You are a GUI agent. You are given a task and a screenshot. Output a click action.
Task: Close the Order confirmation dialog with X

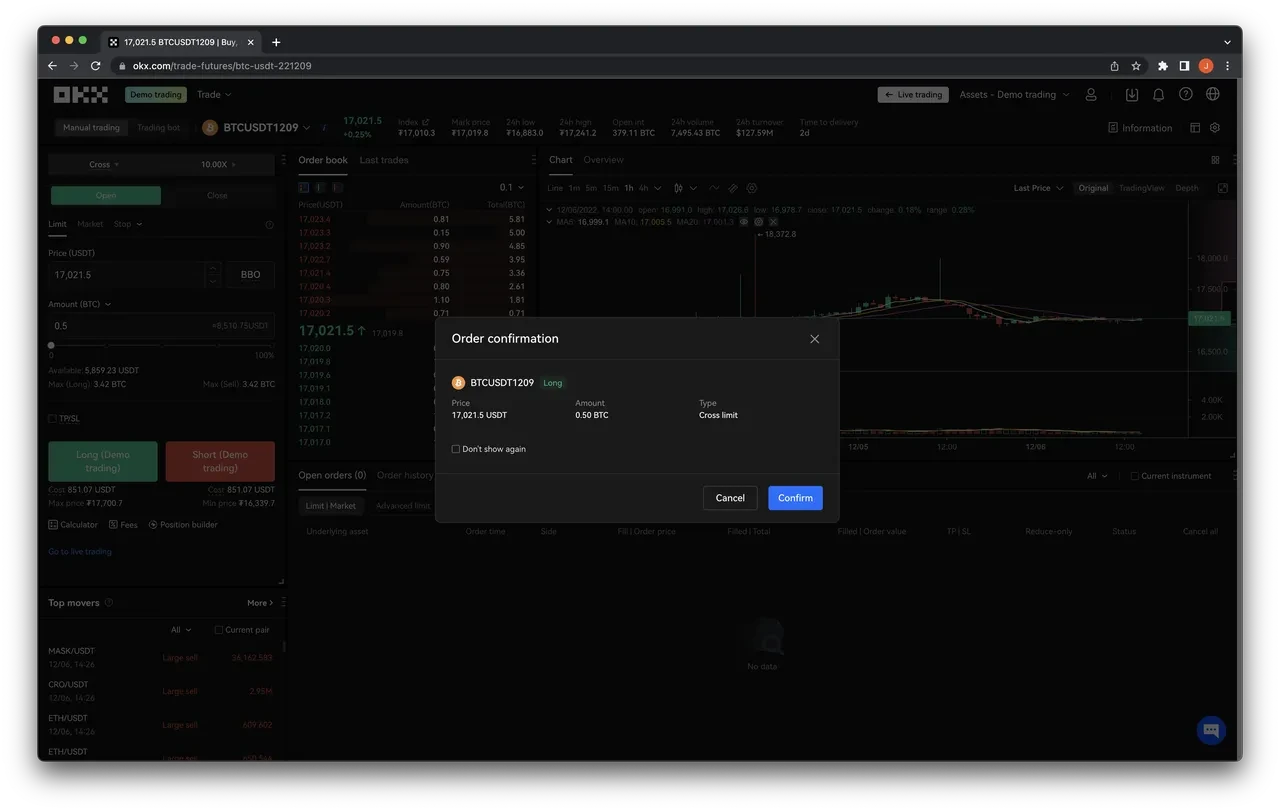click(x=814, y=339)
